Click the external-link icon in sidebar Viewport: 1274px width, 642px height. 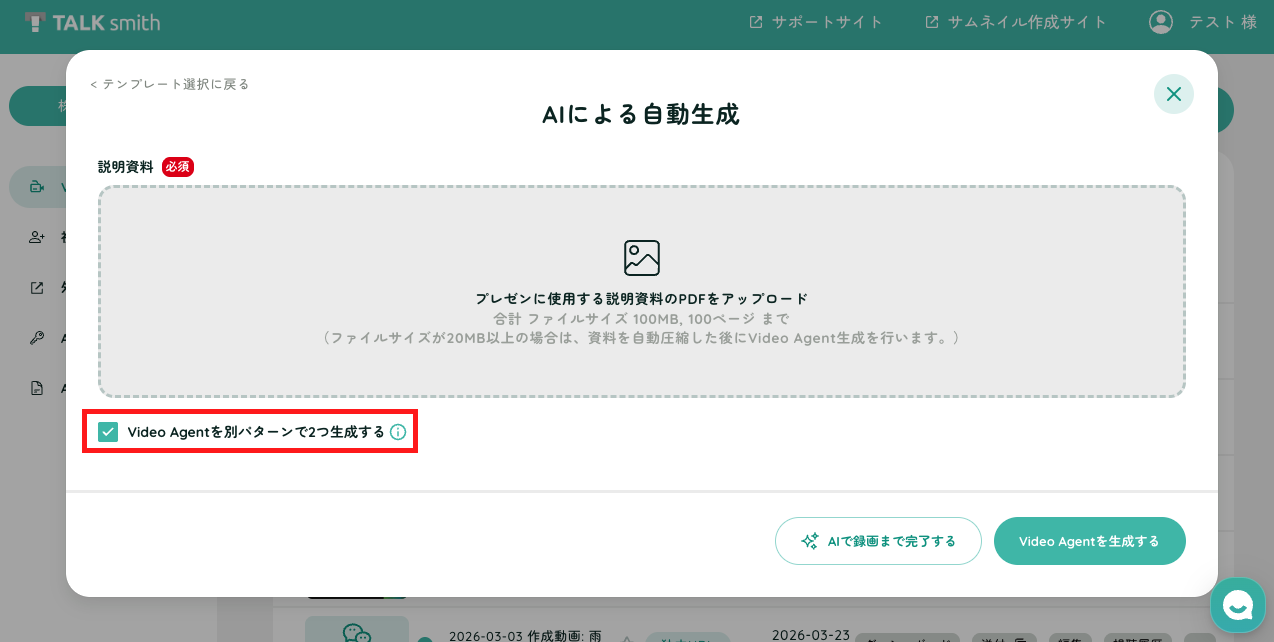pos(38,288)
